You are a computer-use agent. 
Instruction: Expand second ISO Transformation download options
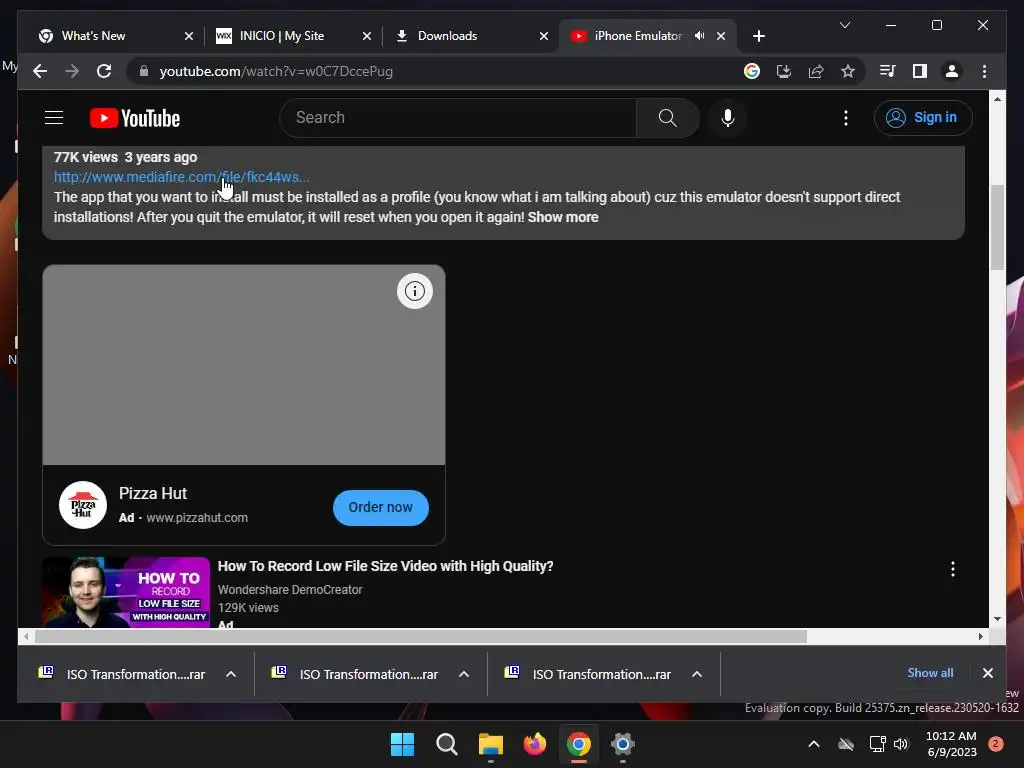click(464, 674)
